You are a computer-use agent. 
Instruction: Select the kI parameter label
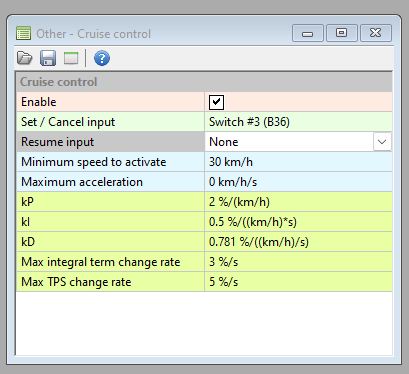click(110, 222)
